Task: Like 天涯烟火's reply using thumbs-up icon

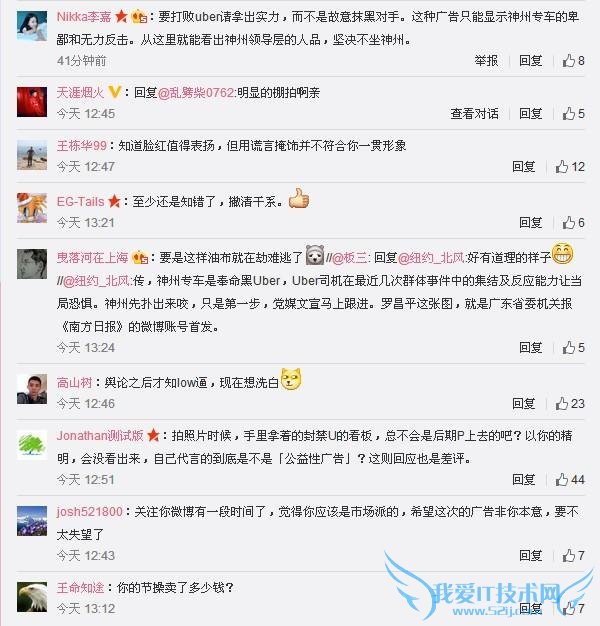Action: pyautogui.click(x=568, y=114)
